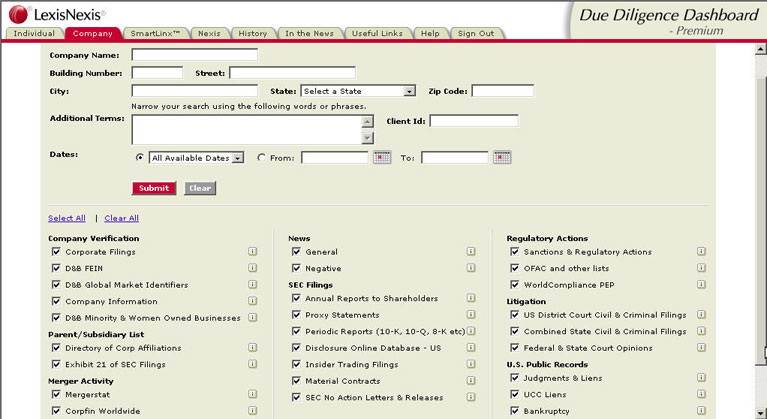This screenshot has width=767, height=419.
Task: Switch to In the News tab
Action: click(309, 33)
